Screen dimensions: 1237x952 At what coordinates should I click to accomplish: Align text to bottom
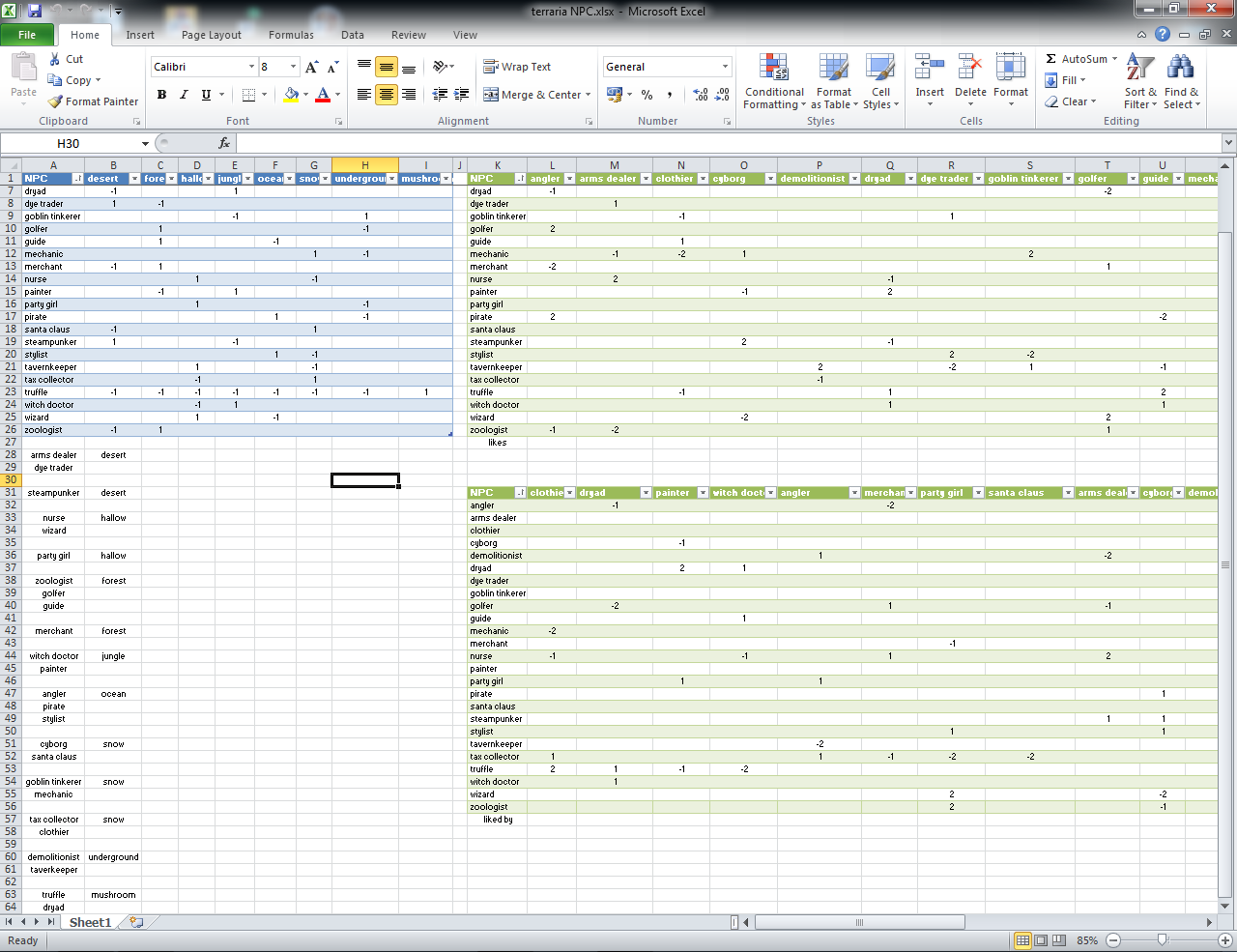point(409,67)
